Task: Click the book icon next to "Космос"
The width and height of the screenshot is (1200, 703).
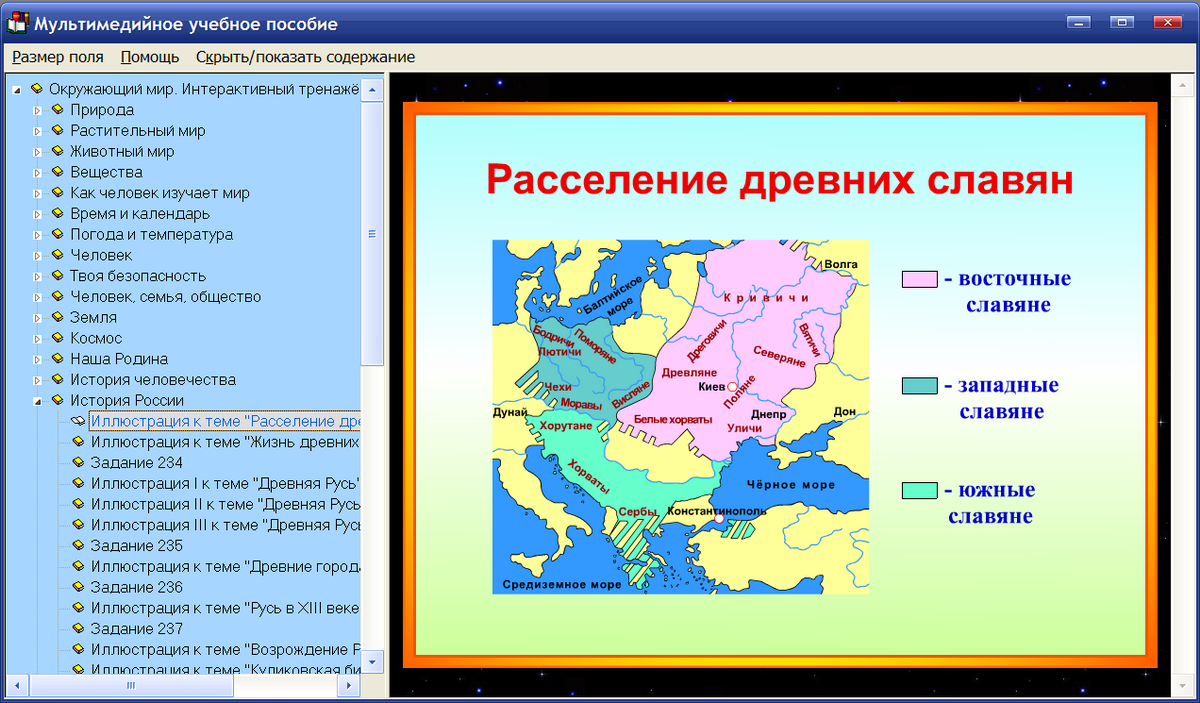Action: pos(56,338)
